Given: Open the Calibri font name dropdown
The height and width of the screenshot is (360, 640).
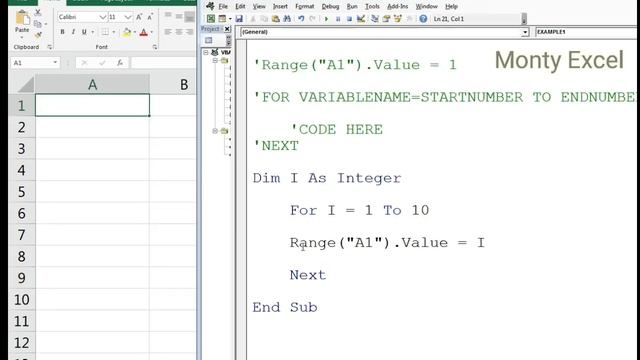Looking at the screenshot, I should [102, 17].
